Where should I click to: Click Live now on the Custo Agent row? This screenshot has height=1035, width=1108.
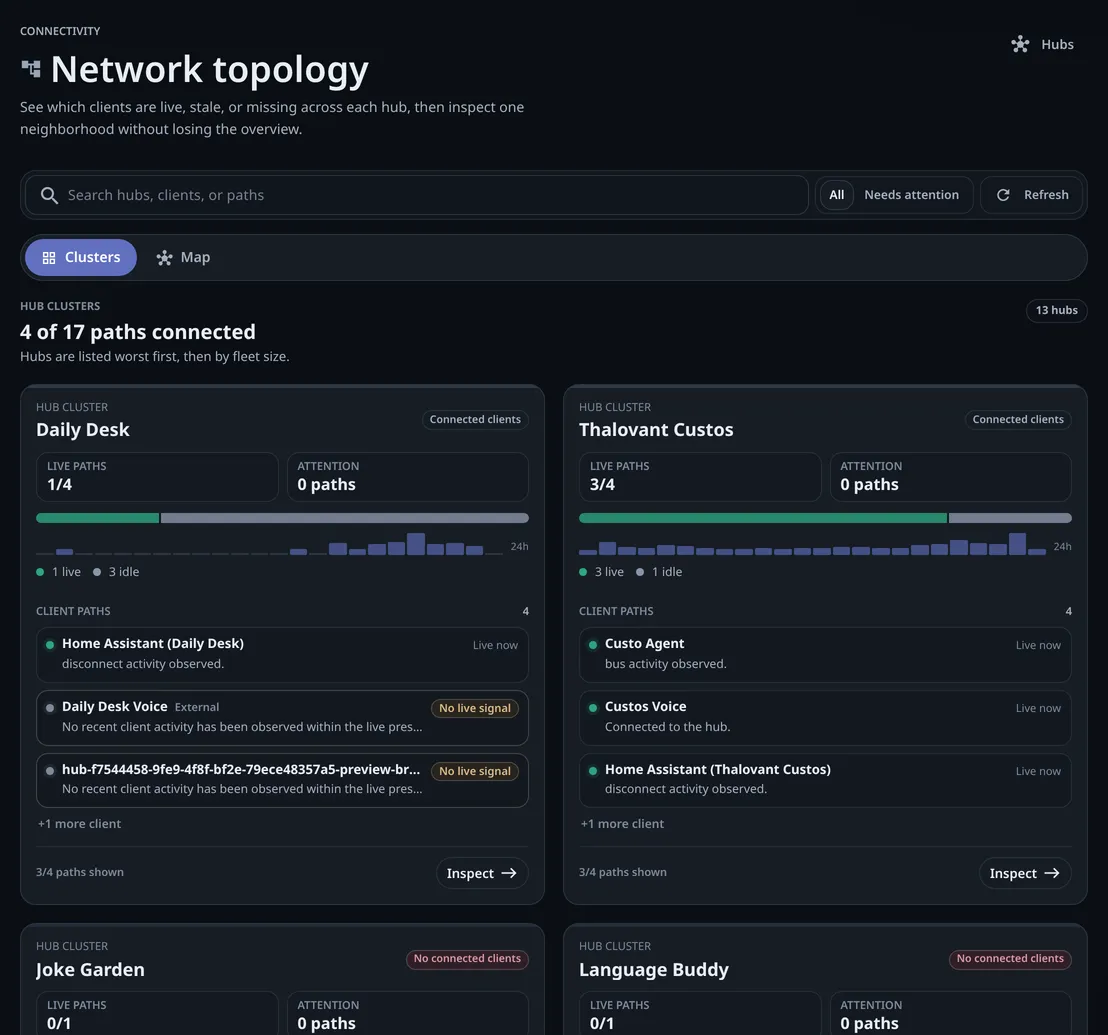[x=1038, y=645]
